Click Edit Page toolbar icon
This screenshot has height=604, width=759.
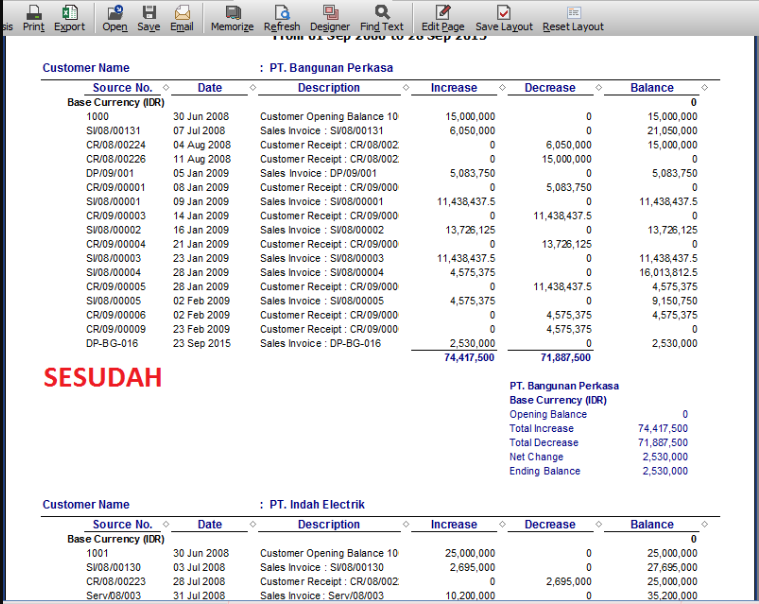[x=442, y=18]
